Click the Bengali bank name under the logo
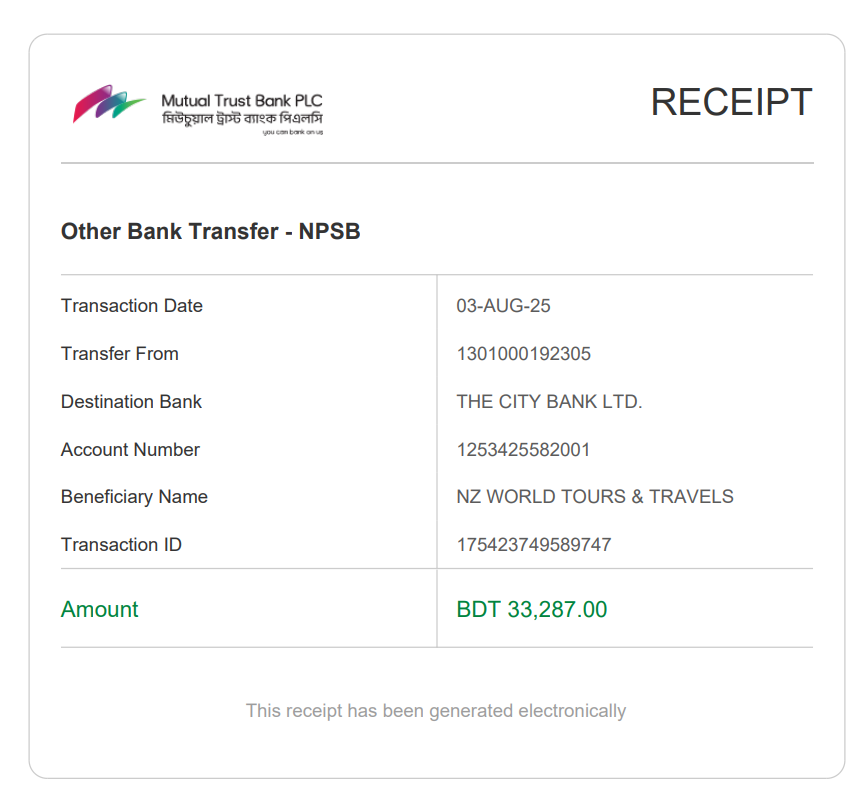Screen dimensions: 866x807 coord(241,119)
